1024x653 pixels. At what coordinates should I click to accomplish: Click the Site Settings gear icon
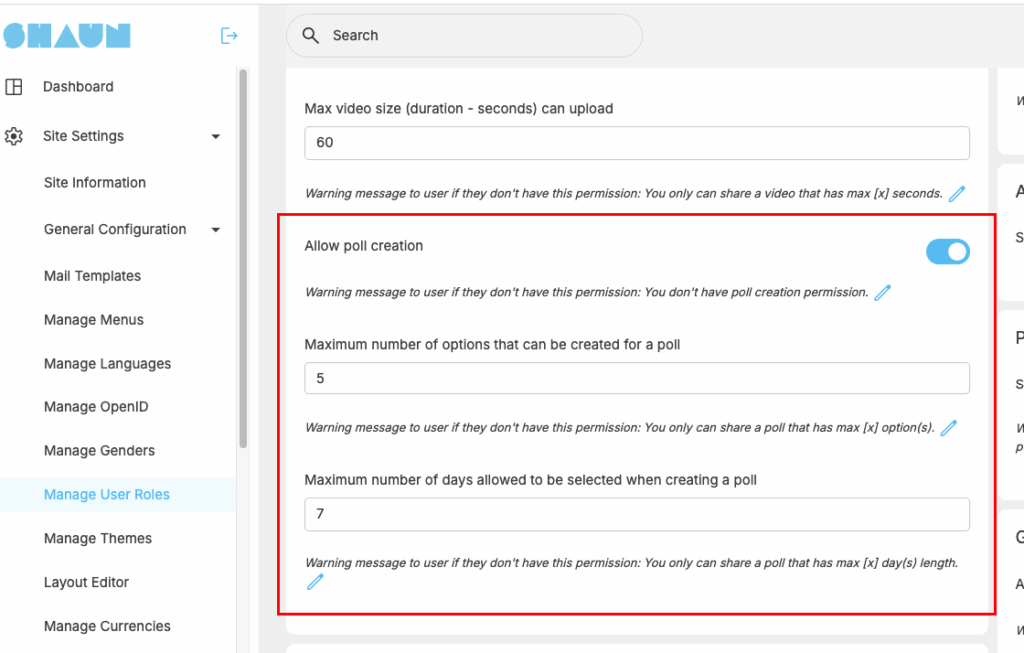14,136
